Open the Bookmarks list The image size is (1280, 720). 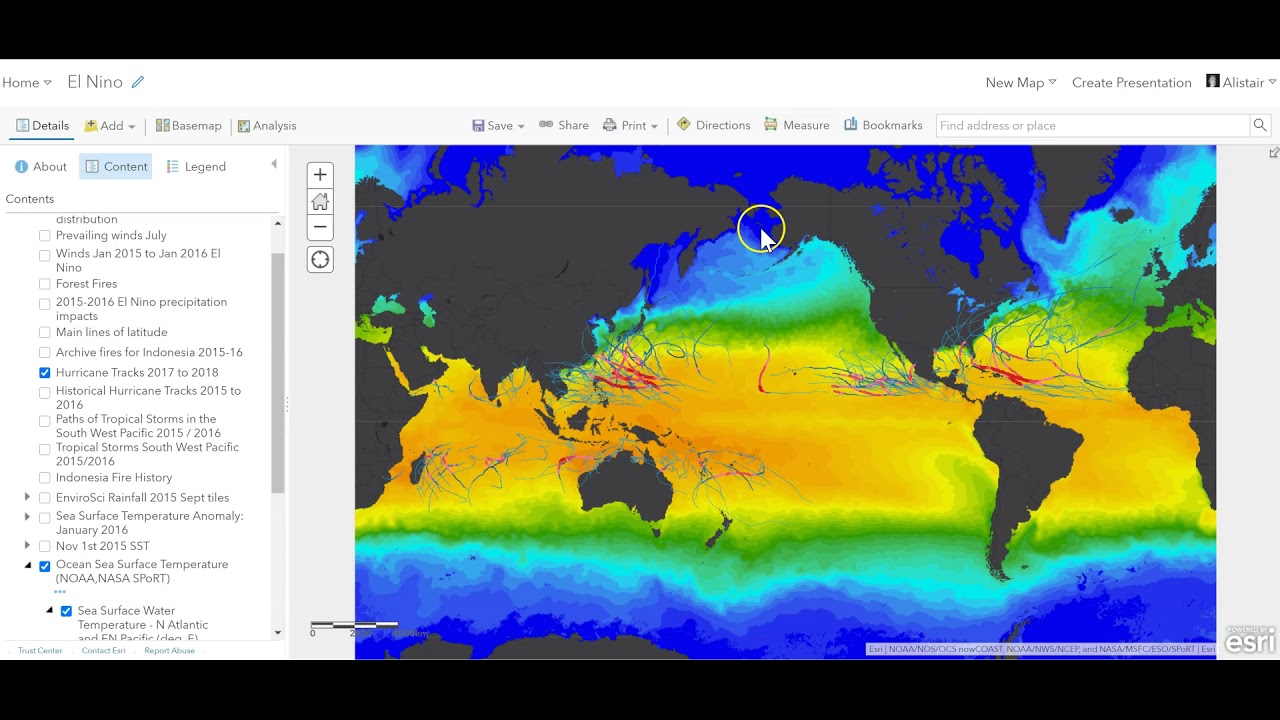[x=883, y=125]
